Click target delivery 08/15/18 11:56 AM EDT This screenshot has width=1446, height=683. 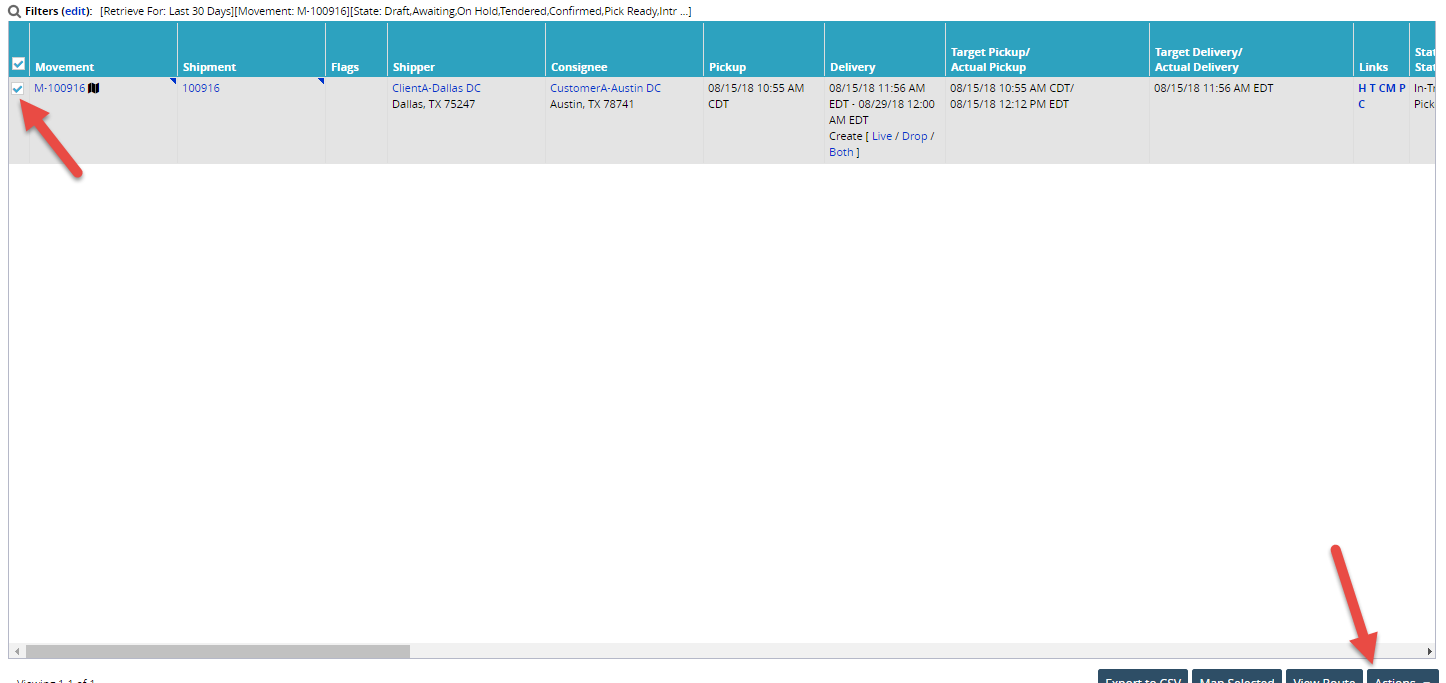tap(1213, 88)
